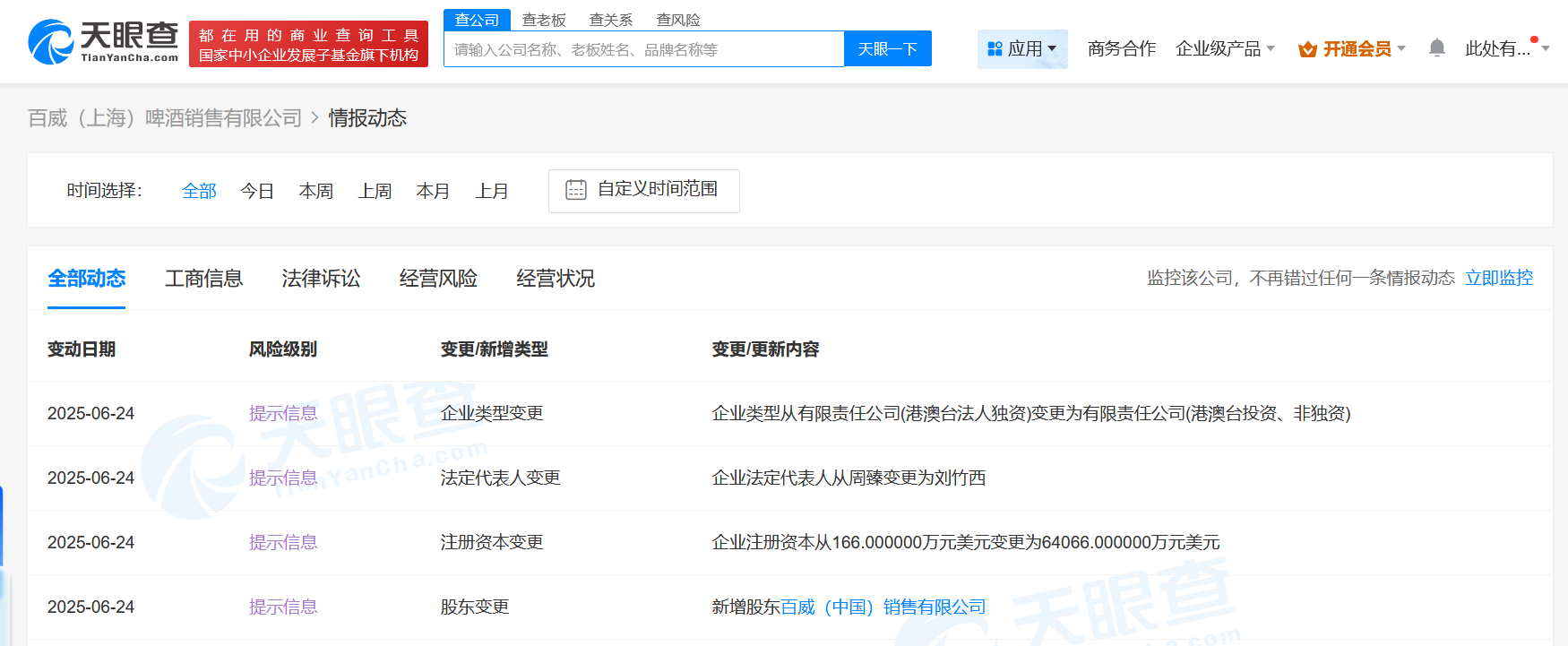Click the notification bell icon
This screenshot has width=1568, height=646.
(1436, 48)
